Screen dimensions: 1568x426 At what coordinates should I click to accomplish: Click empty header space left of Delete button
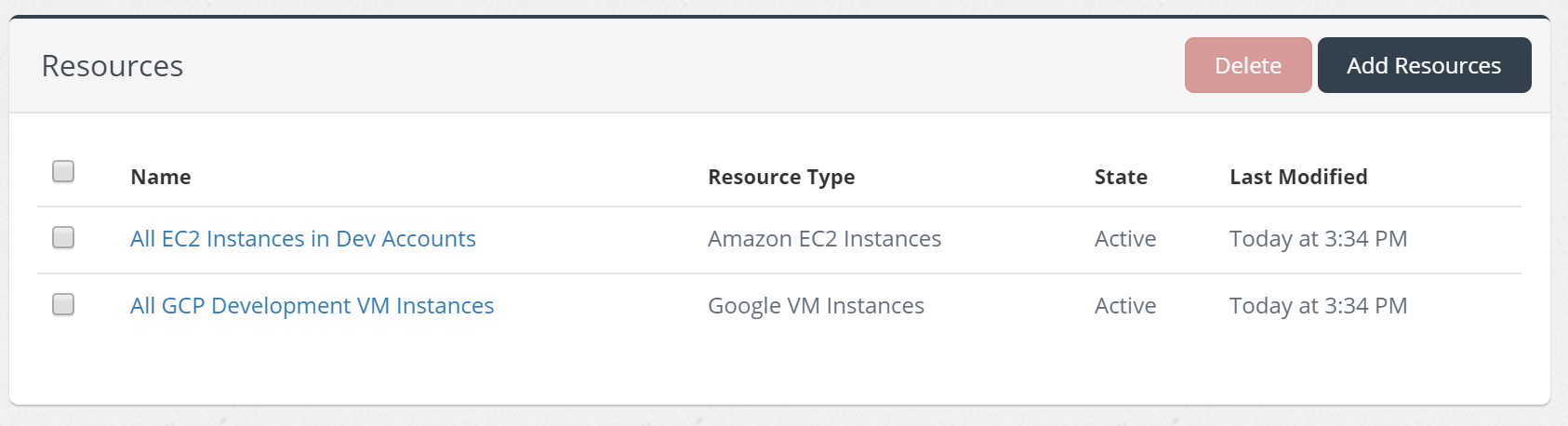[x=698, y=65]
